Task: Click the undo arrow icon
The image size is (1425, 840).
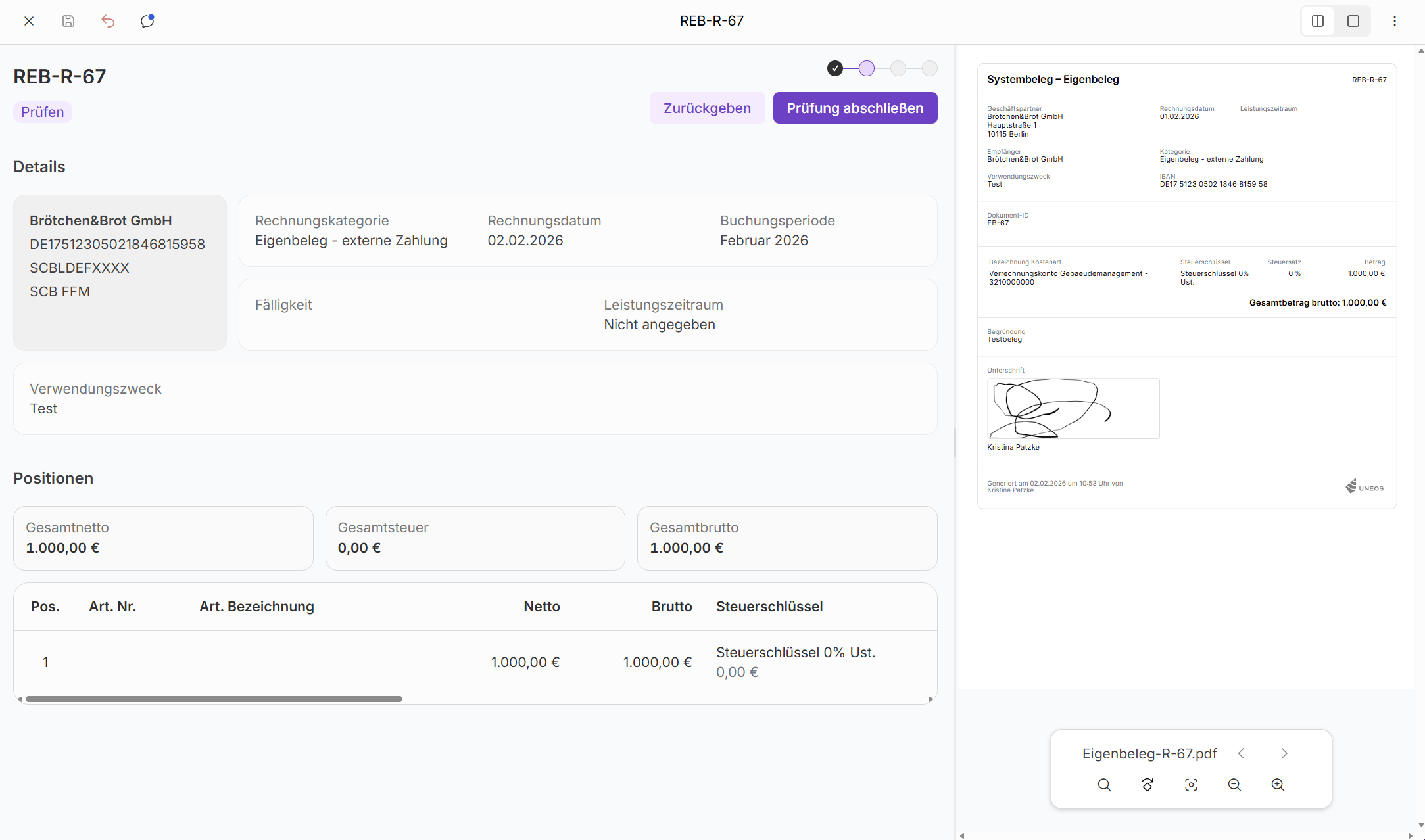Action: 108,21
